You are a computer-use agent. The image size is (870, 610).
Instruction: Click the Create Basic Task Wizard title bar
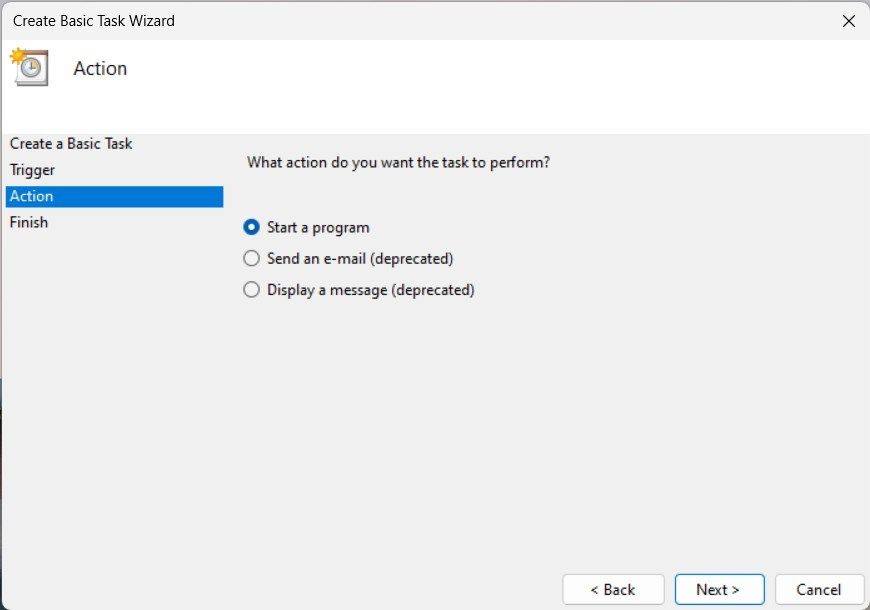(300, 20)
